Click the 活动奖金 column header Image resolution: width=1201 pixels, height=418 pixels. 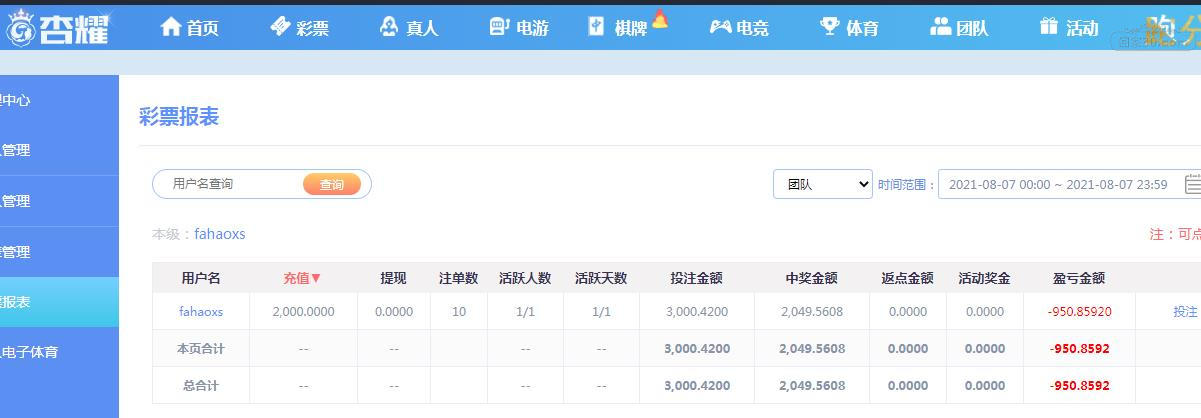(985, 278)
